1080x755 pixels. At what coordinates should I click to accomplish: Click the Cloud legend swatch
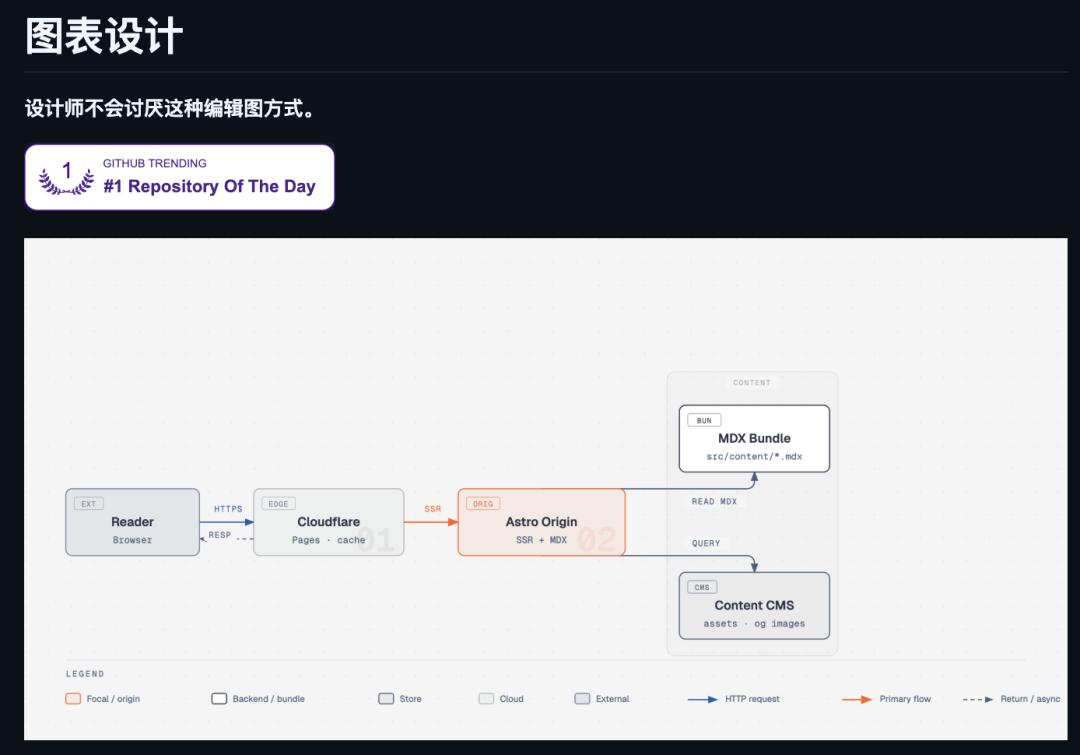[486, 699]
